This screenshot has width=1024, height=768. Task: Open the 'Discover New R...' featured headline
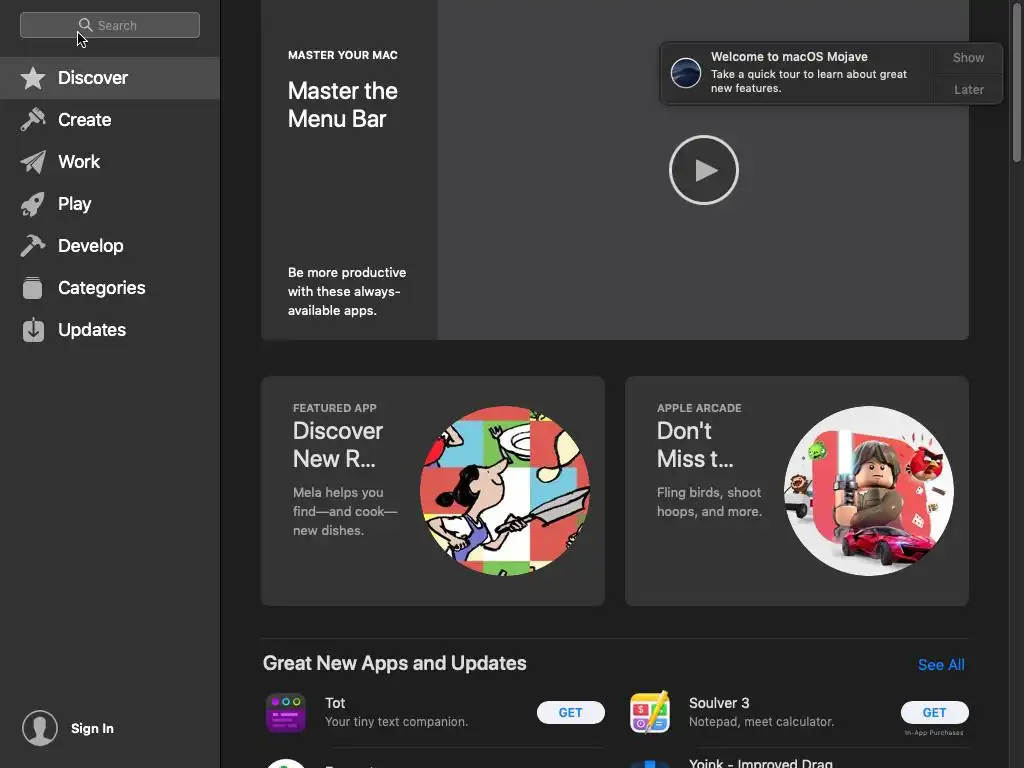(338, 445)
